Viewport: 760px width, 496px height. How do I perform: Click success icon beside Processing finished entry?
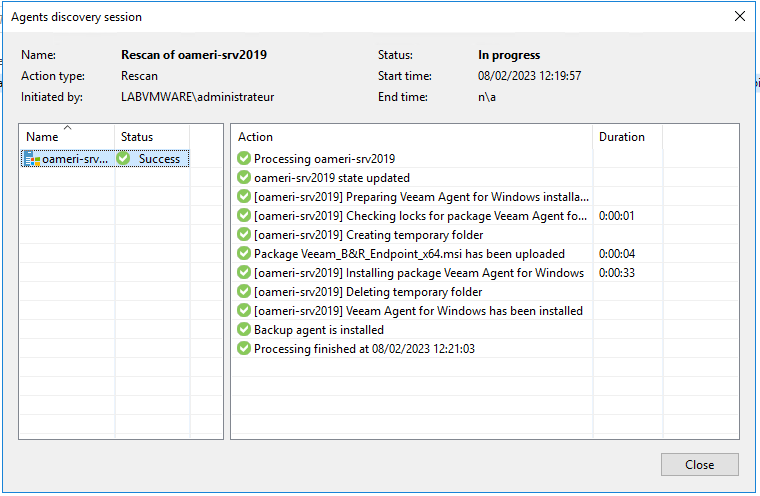pyautogui.click(x=244, y=348)
